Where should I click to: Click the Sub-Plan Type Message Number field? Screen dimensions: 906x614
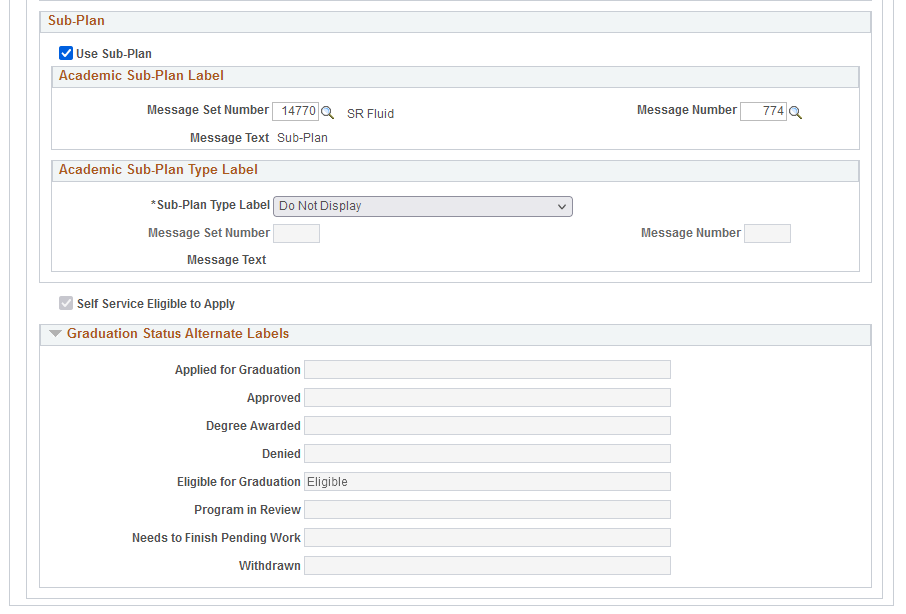[767, 233]
